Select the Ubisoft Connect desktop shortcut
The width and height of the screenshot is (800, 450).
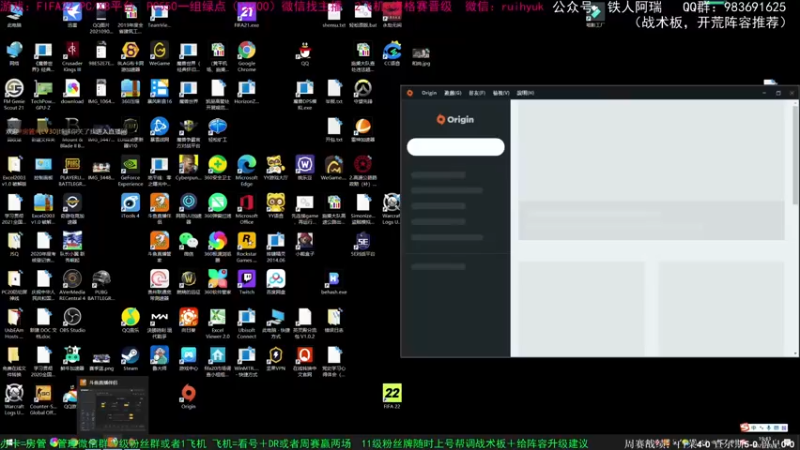point(246,323)
